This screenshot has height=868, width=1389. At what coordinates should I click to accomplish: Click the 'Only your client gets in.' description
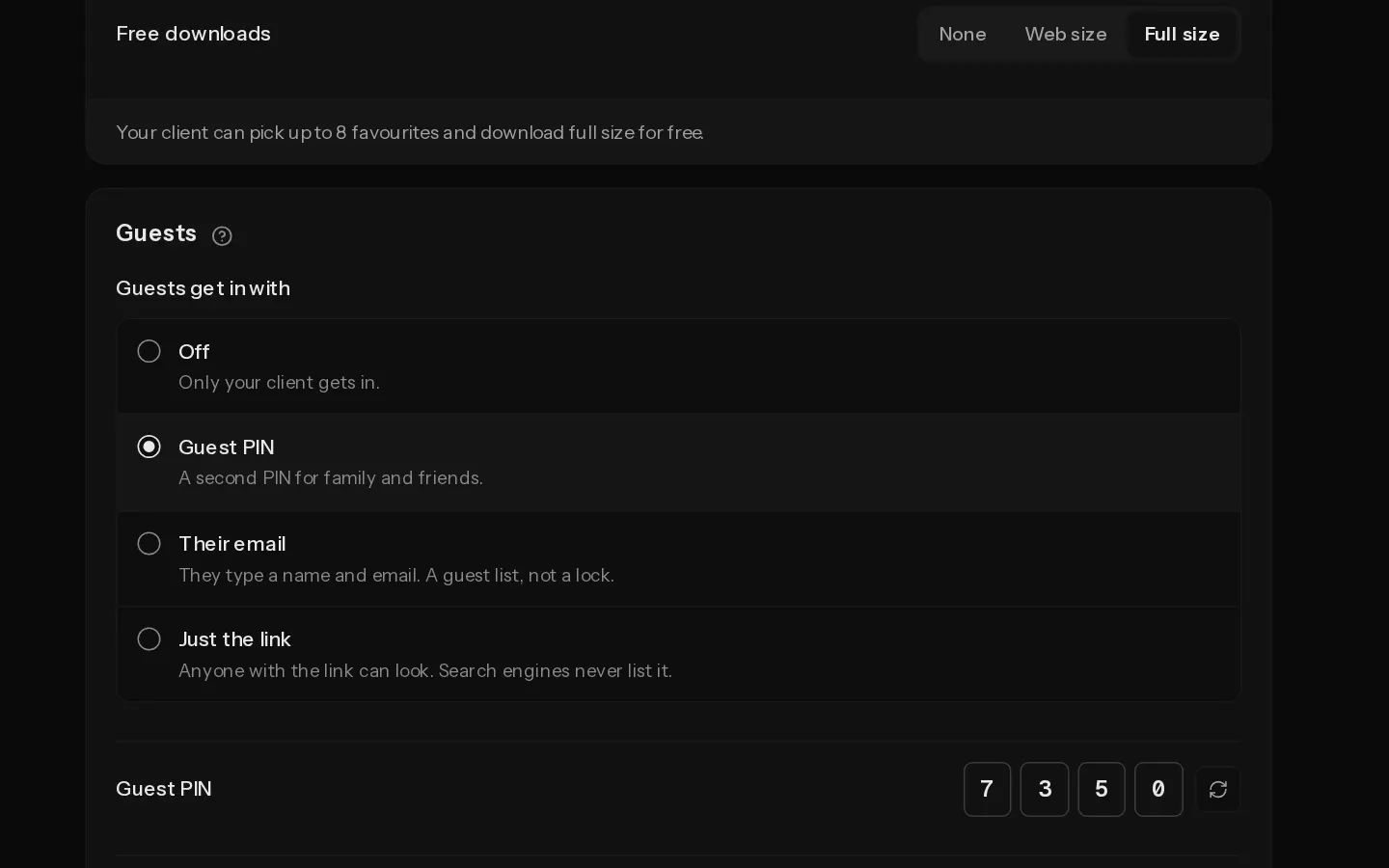(279, 383)
